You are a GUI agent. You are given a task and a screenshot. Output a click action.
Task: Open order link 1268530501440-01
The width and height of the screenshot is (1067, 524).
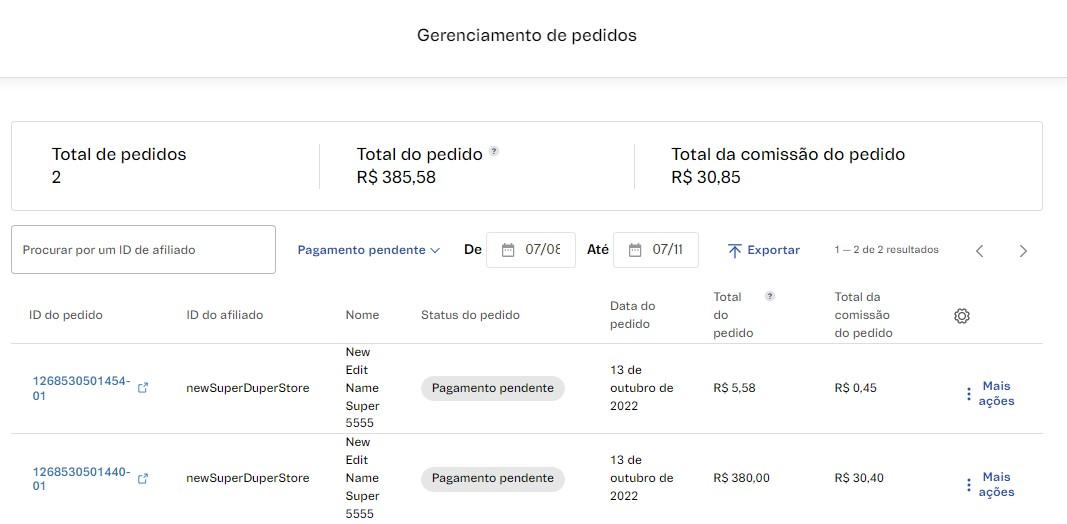click(81, 479)
